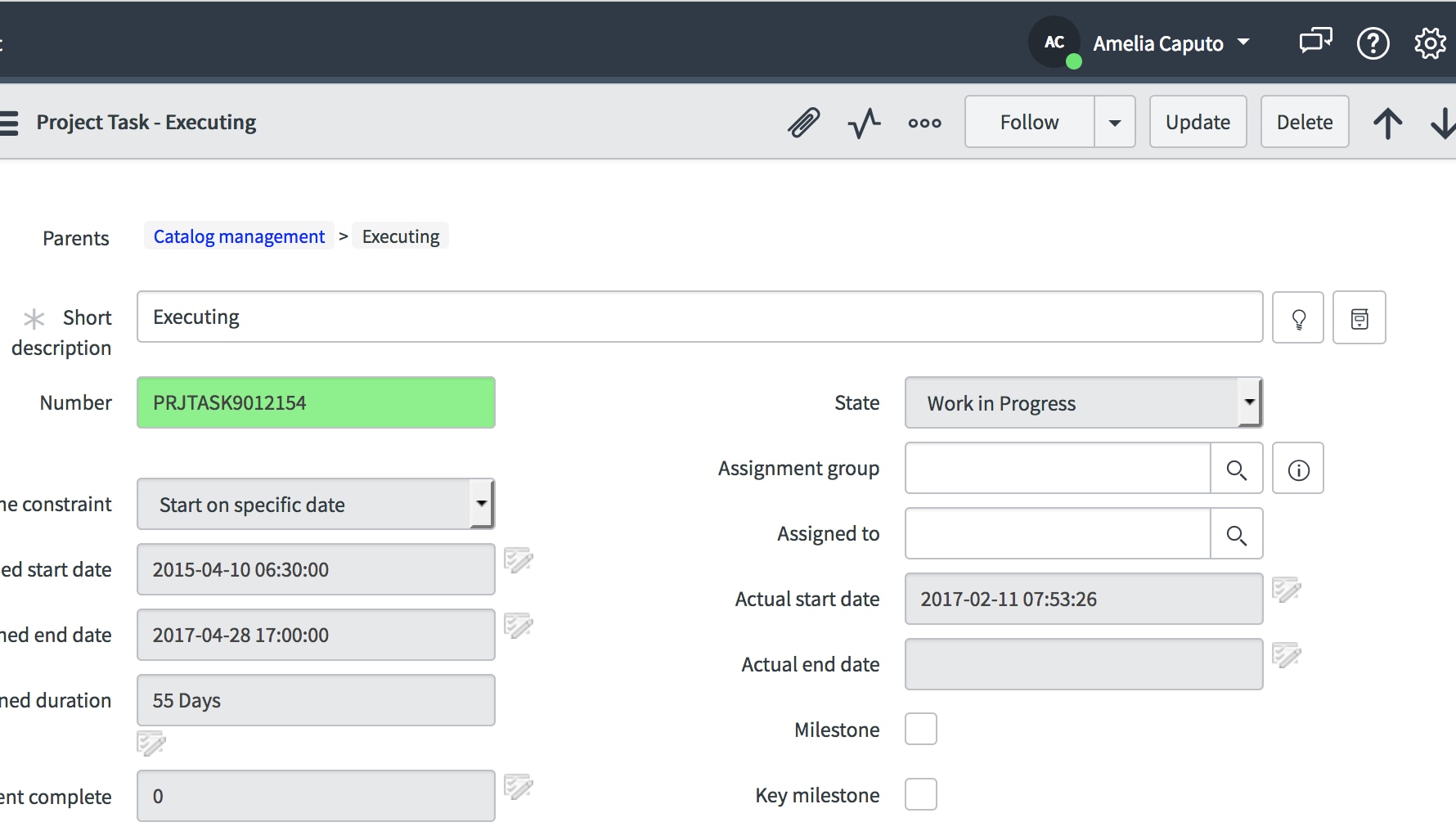Open the system settings gear icon
This screenshot has height=831, width=1456.
click(1431, 43)
